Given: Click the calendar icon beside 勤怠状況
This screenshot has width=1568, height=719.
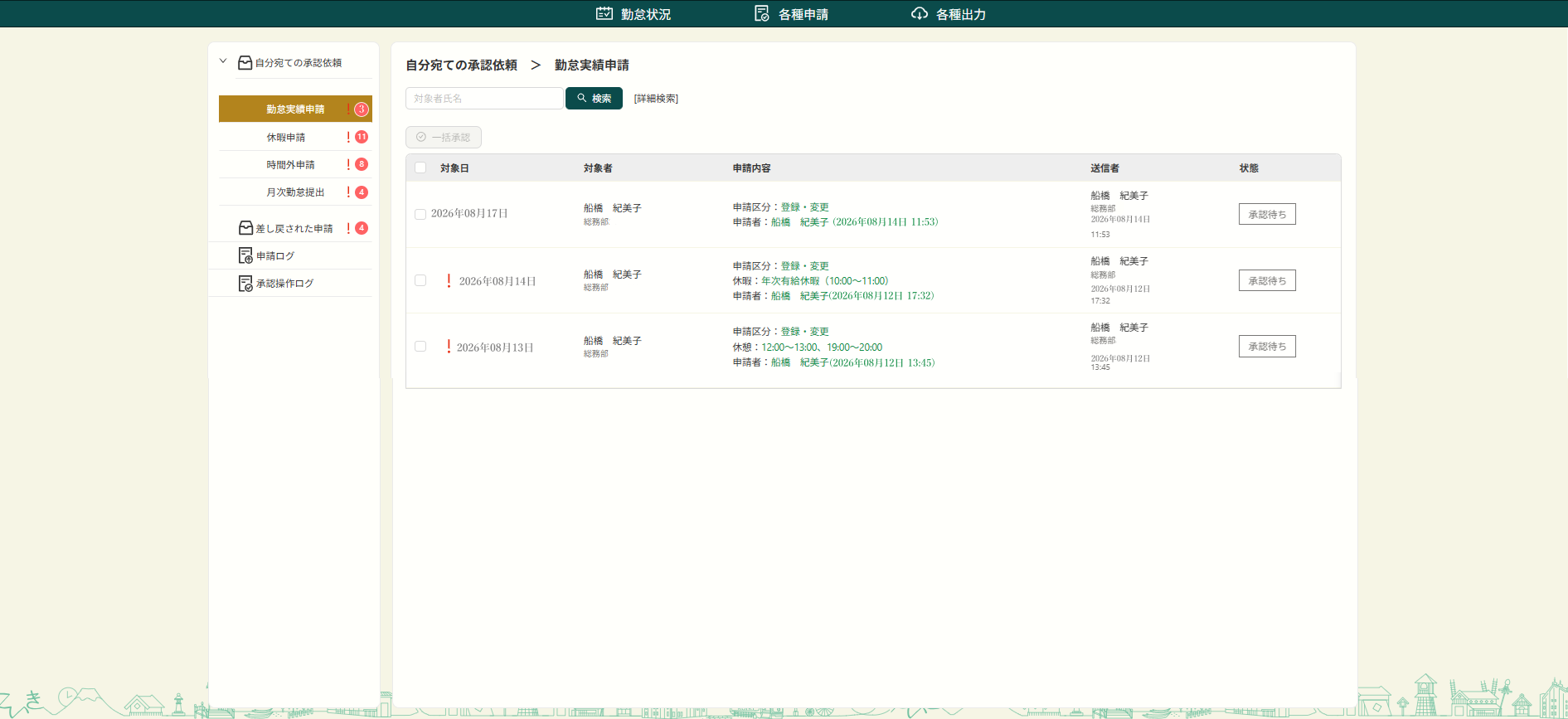Looking at the screenshot, I should [x=604, y=13].
